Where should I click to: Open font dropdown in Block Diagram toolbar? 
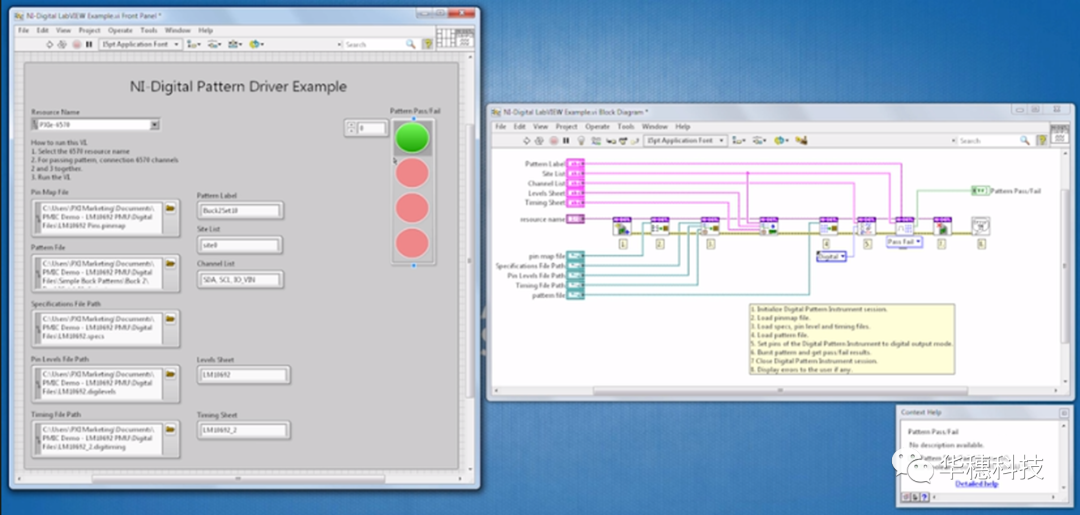pyautogui.click(x=685, y=140)
